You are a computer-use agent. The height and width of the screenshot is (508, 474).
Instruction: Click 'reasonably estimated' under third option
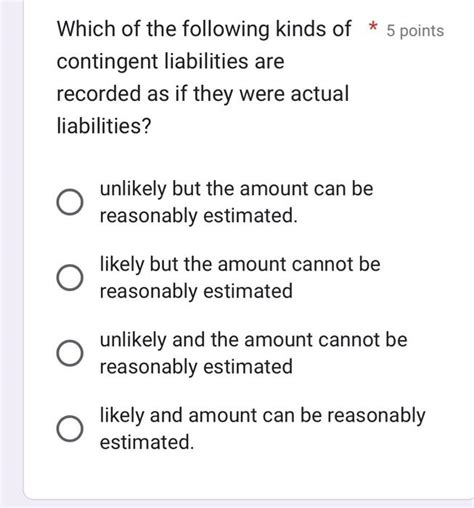click(x=196, y=367)
